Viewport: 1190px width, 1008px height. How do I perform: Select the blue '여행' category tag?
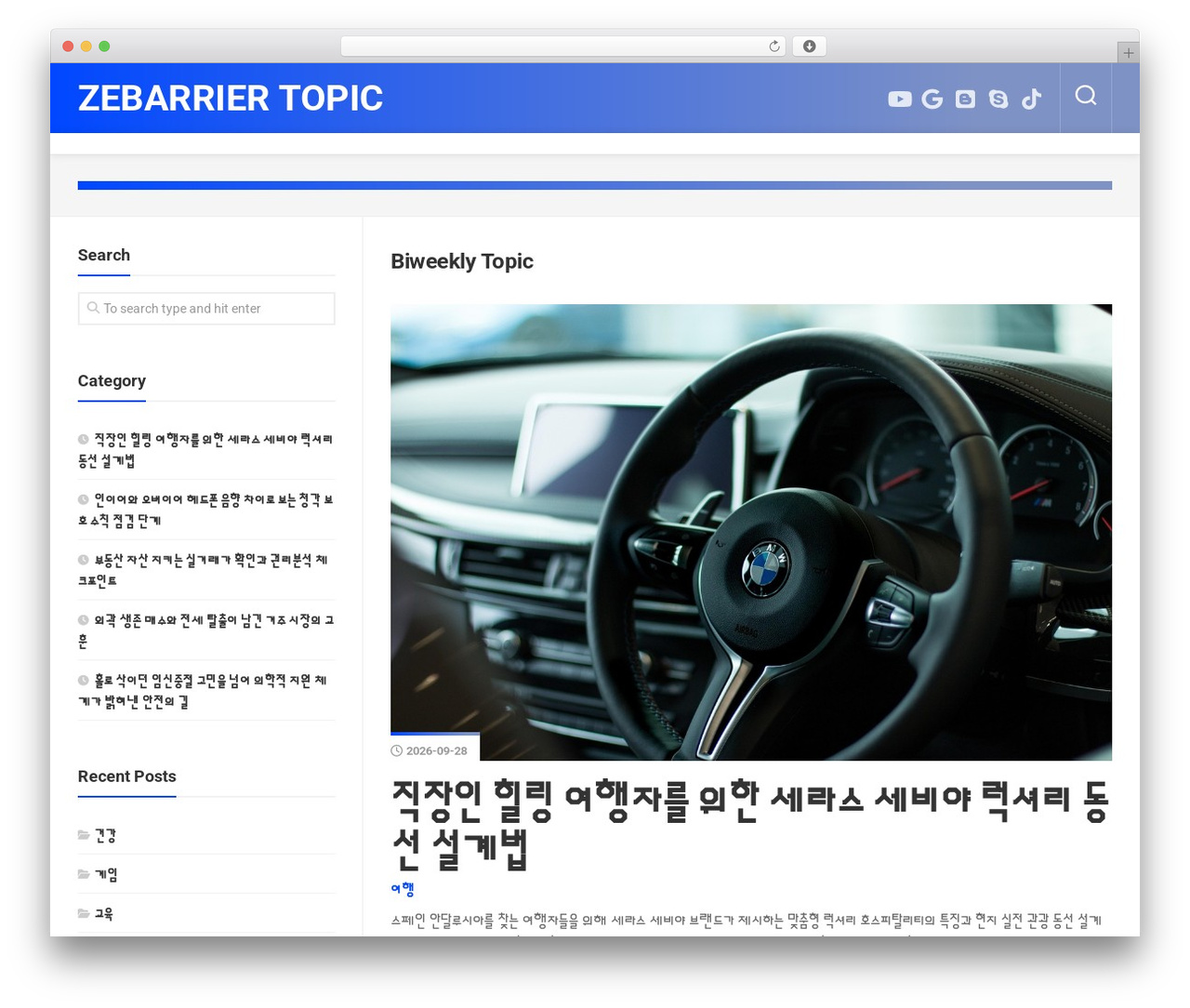pyautogui.click(x=403, y=889)
